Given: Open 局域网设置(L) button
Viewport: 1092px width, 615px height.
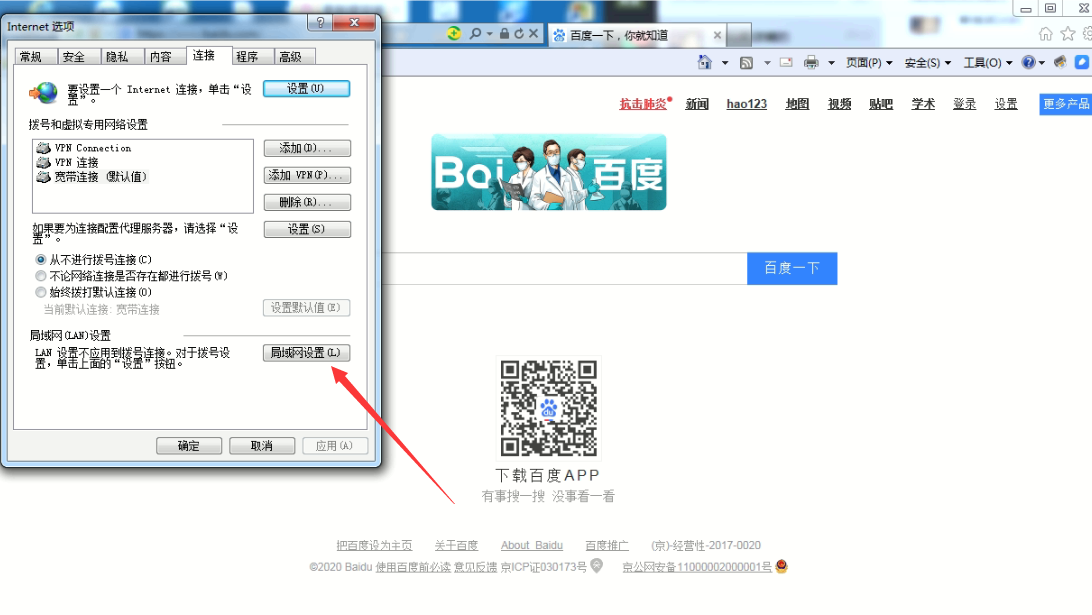Looking at the screenshot, I should (x=306, y=353).
